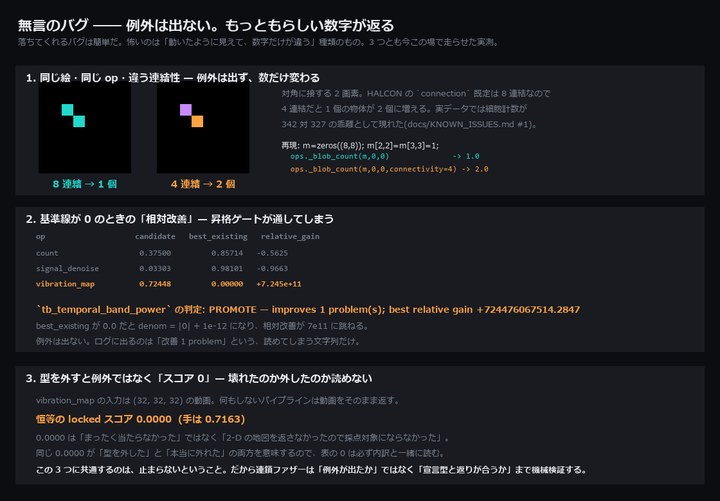Click the line explaining denom = |0| + 1e-12
The height and width of the screenshot is (501, 720).
202,326
